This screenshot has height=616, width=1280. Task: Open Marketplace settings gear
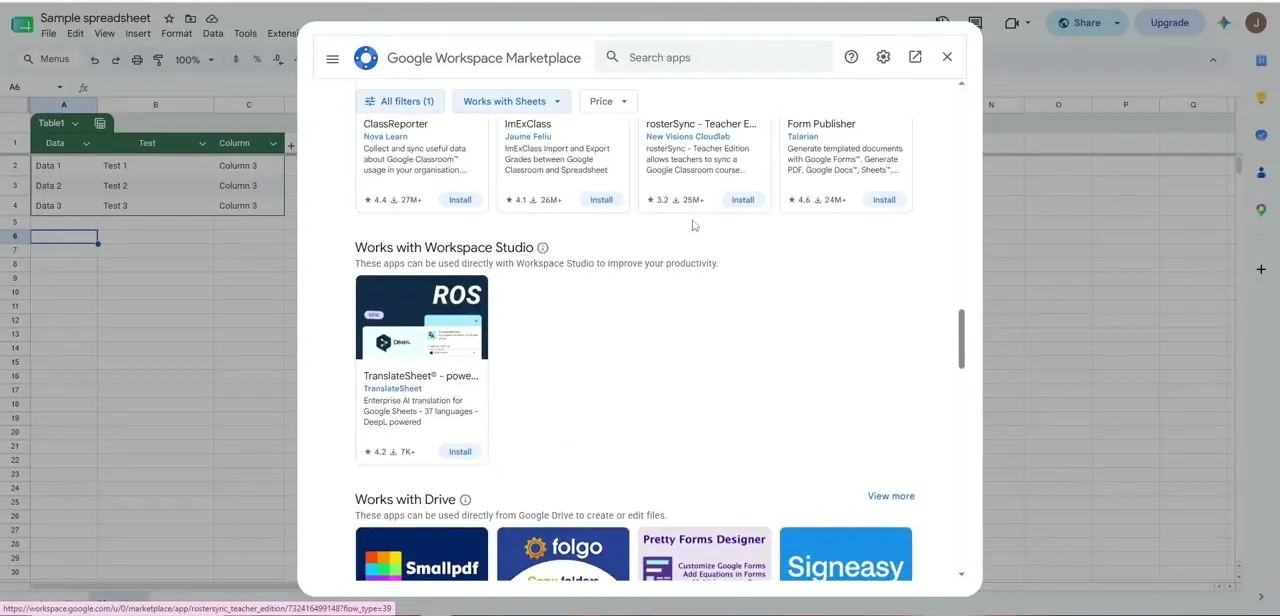tap(883, 57)
